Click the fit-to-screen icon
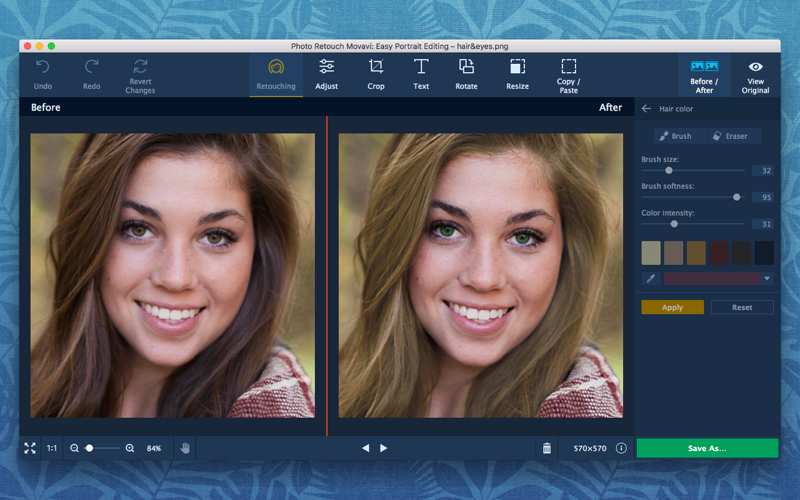Screen dimensions: 800x500 pos(30,448)
